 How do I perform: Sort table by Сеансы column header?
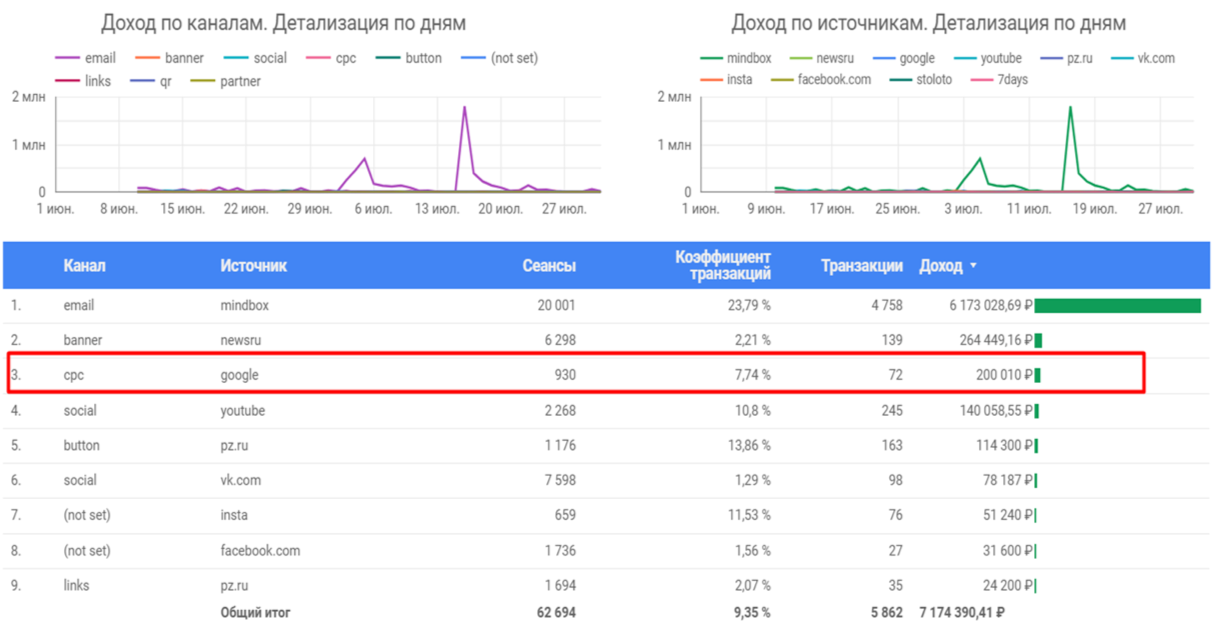(x=549, y=266)
